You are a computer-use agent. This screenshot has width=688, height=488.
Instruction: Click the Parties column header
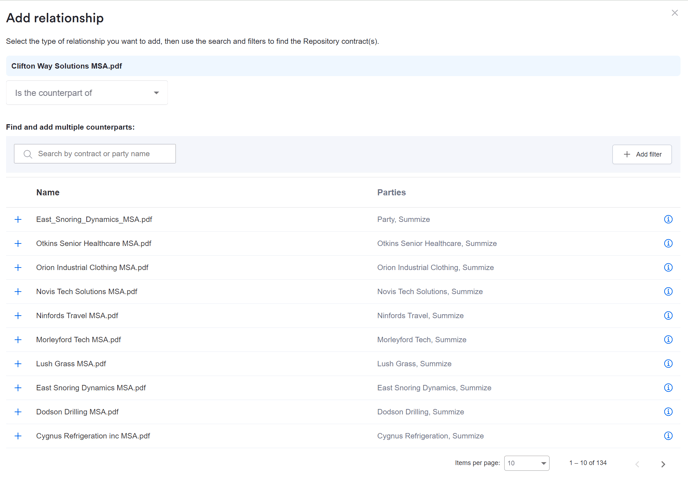tap(391, 192)
